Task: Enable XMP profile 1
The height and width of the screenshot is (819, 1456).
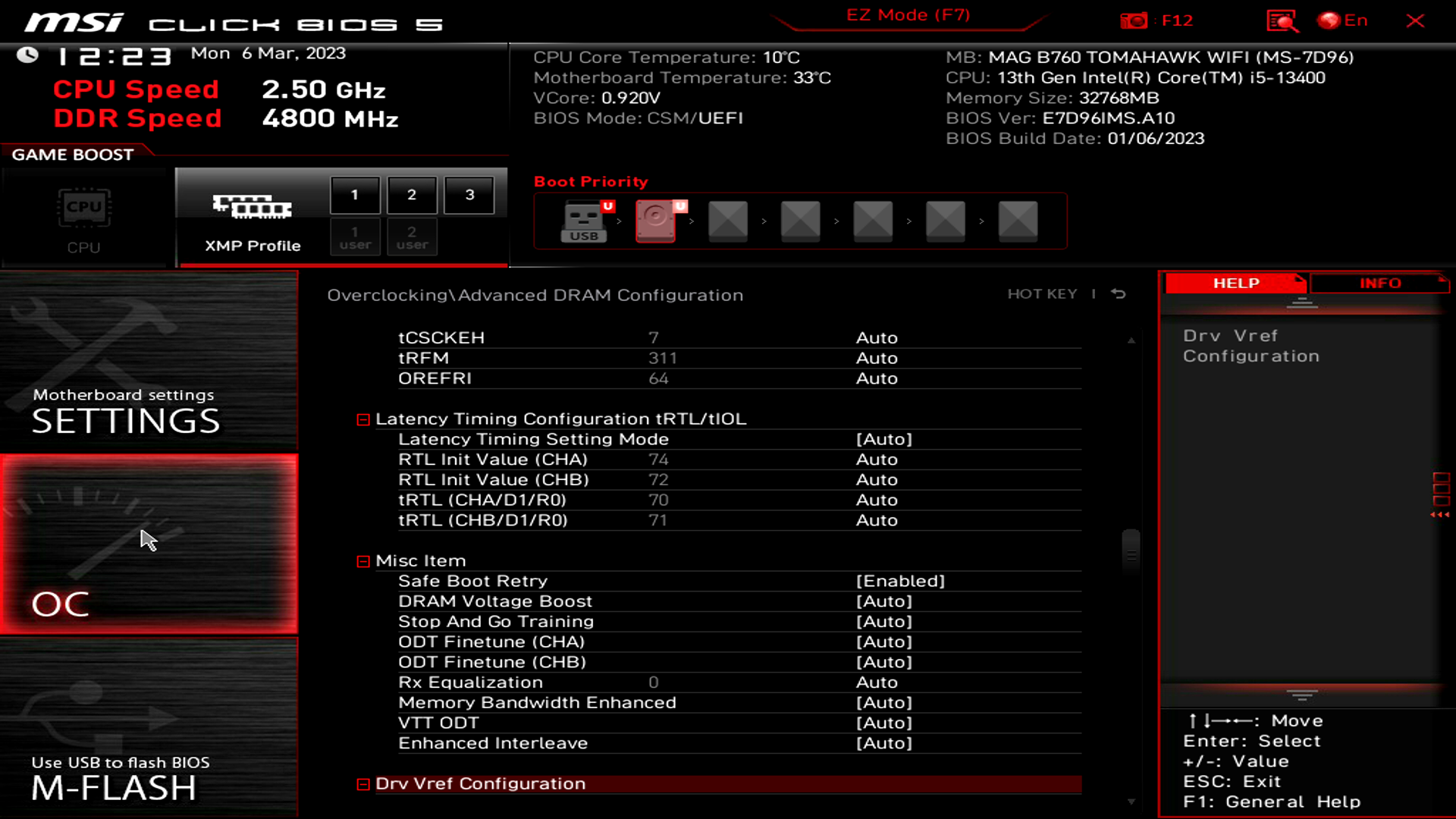Action: (355, 195)
